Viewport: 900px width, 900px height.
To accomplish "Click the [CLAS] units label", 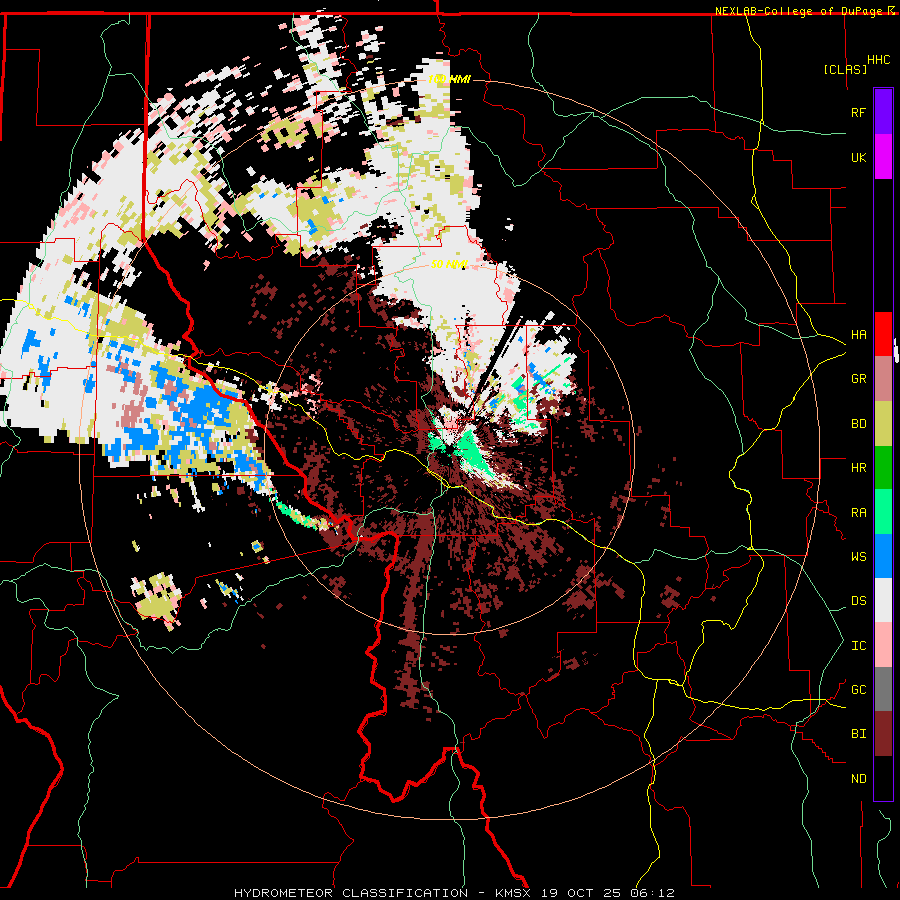I will 845,69.
